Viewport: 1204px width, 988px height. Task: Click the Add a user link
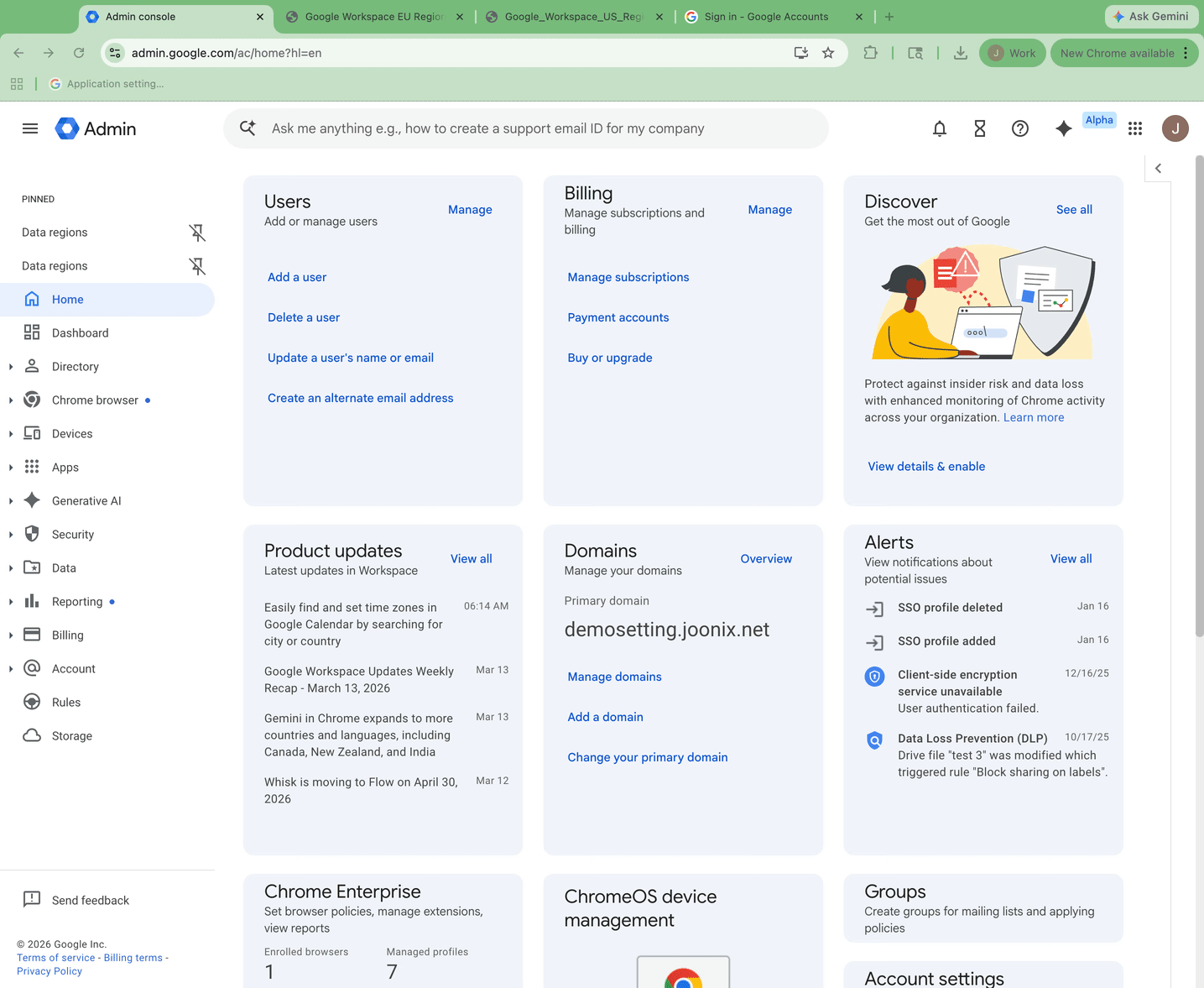pyautogui.click(x=297, y=277)
